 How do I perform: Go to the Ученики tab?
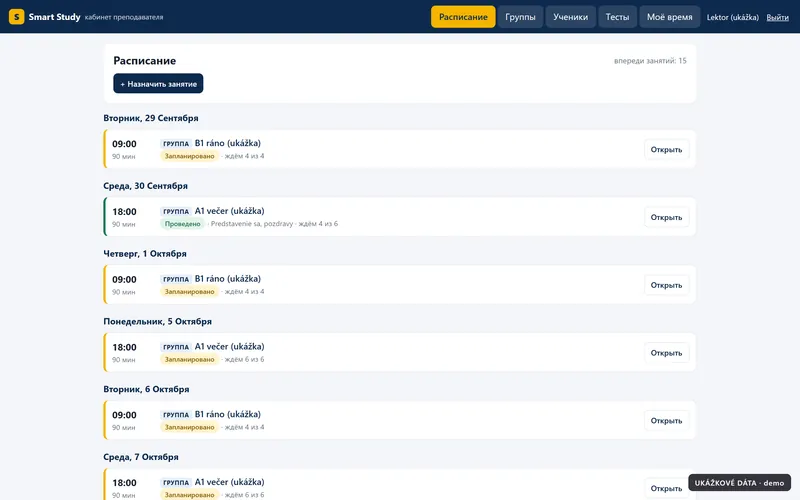pyautogui.click(x=570, y=17)
